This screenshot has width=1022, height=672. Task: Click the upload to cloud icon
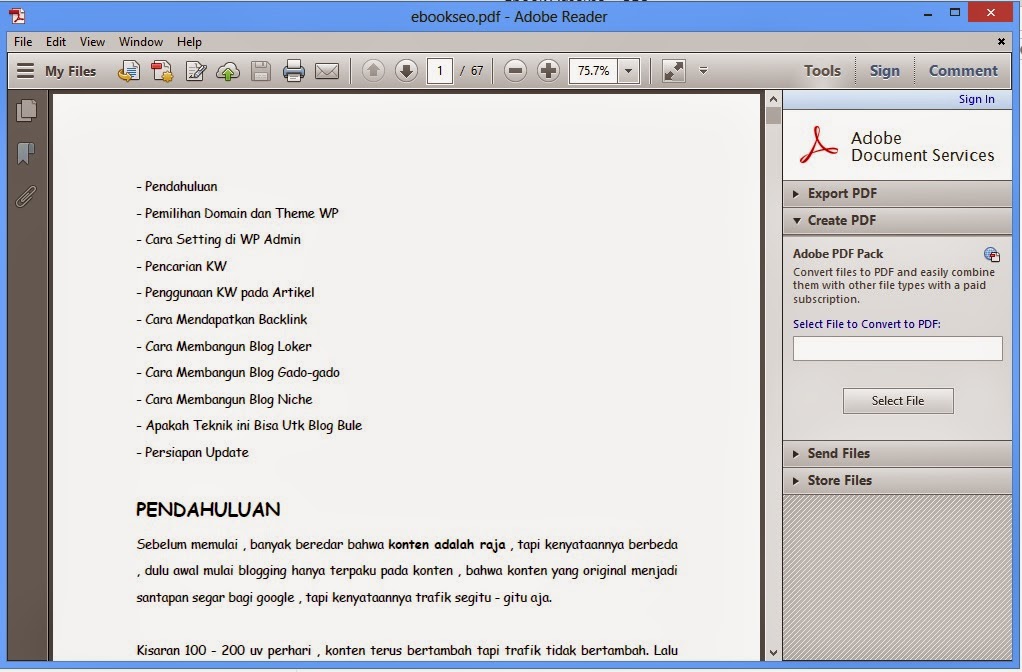coord(228,71)
